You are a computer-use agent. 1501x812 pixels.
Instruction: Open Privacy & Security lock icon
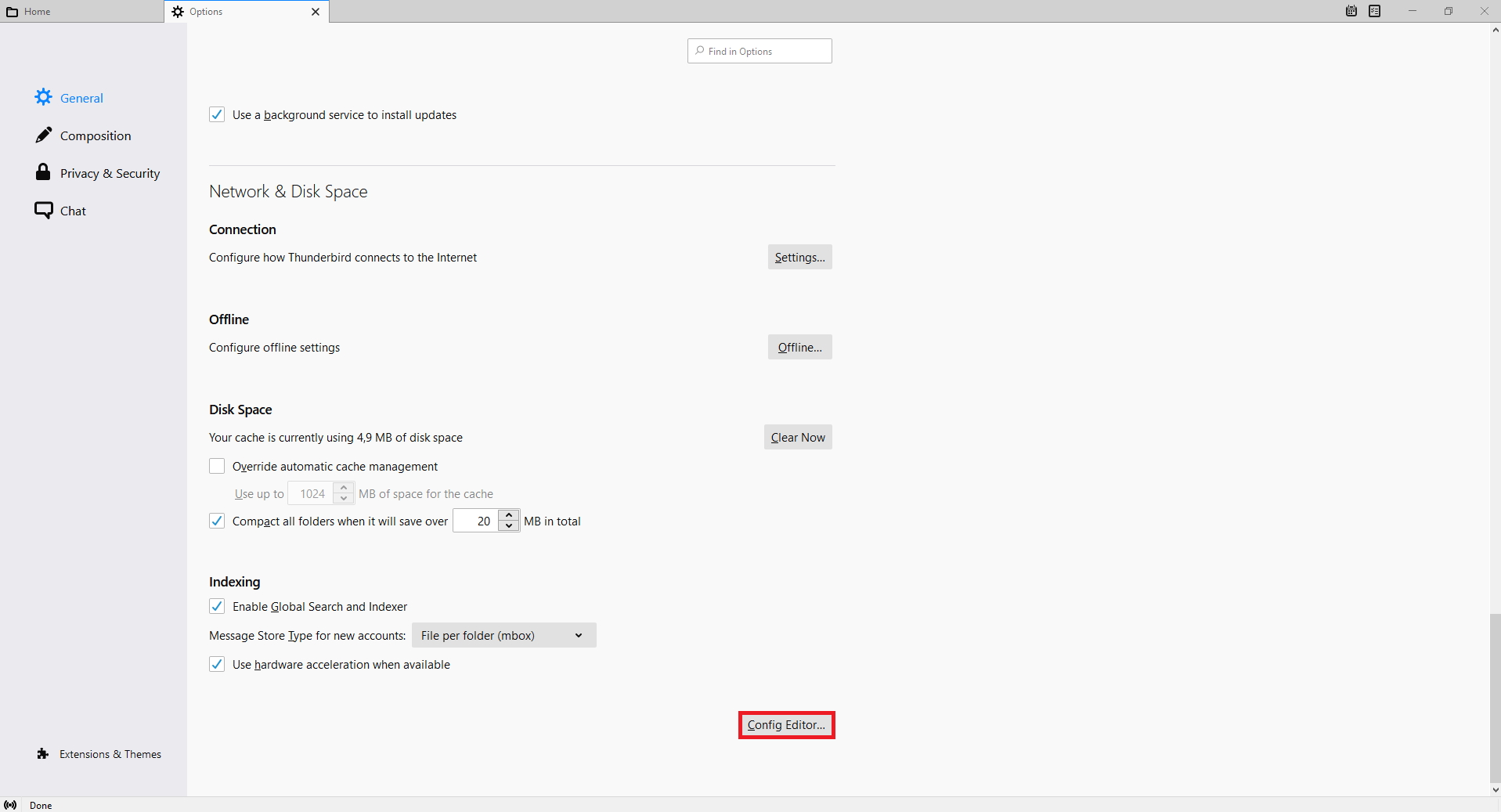[43, 172]
